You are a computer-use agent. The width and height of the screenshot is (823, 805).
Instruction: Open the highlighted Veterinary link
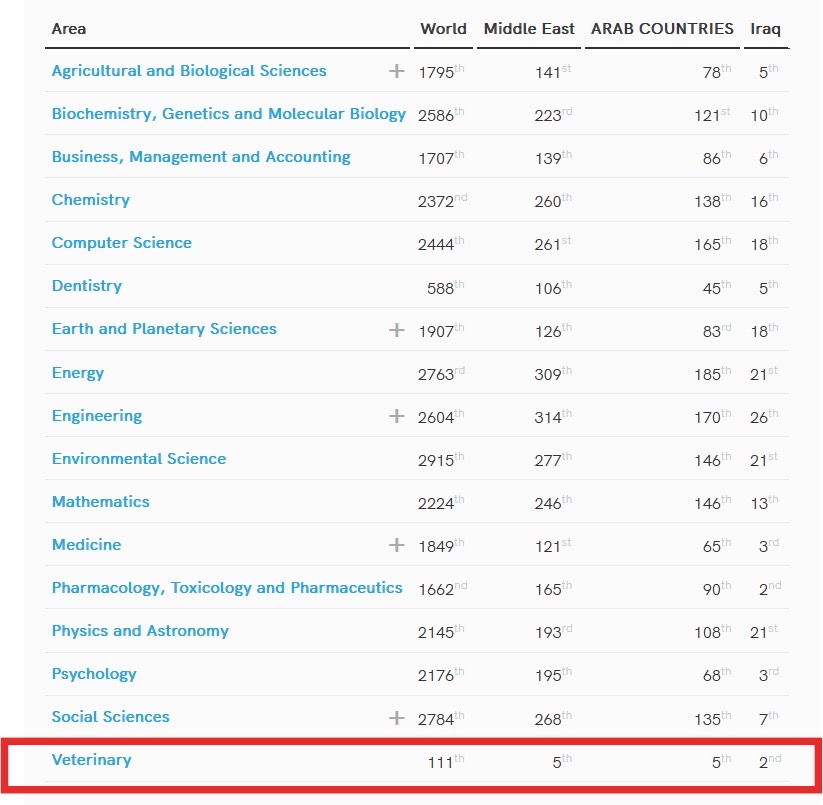[92, 760]
